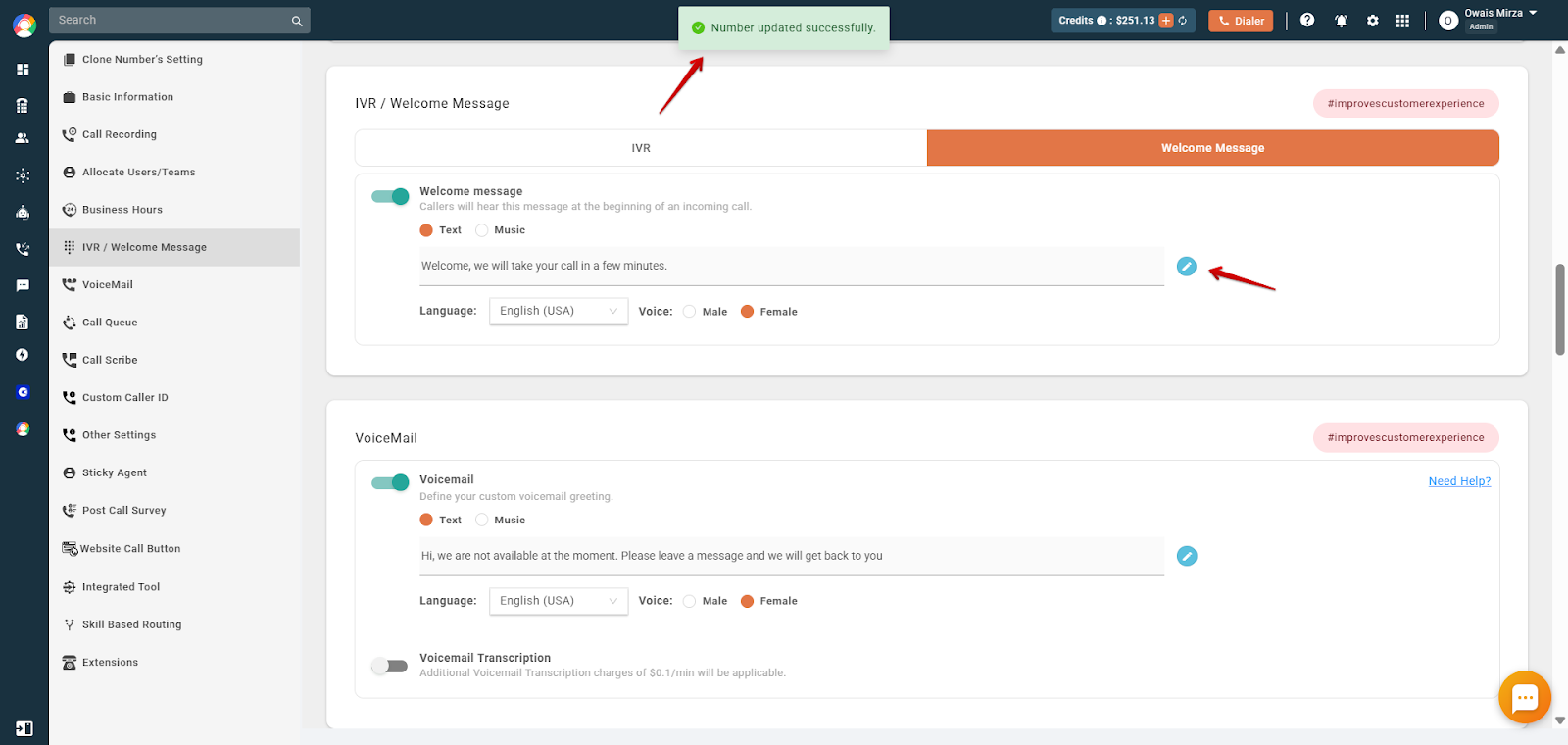Click the app logo in the top-left corner
Viewport: 1568px width, 745px height.
pyautogui.click(x=24, y=25)
